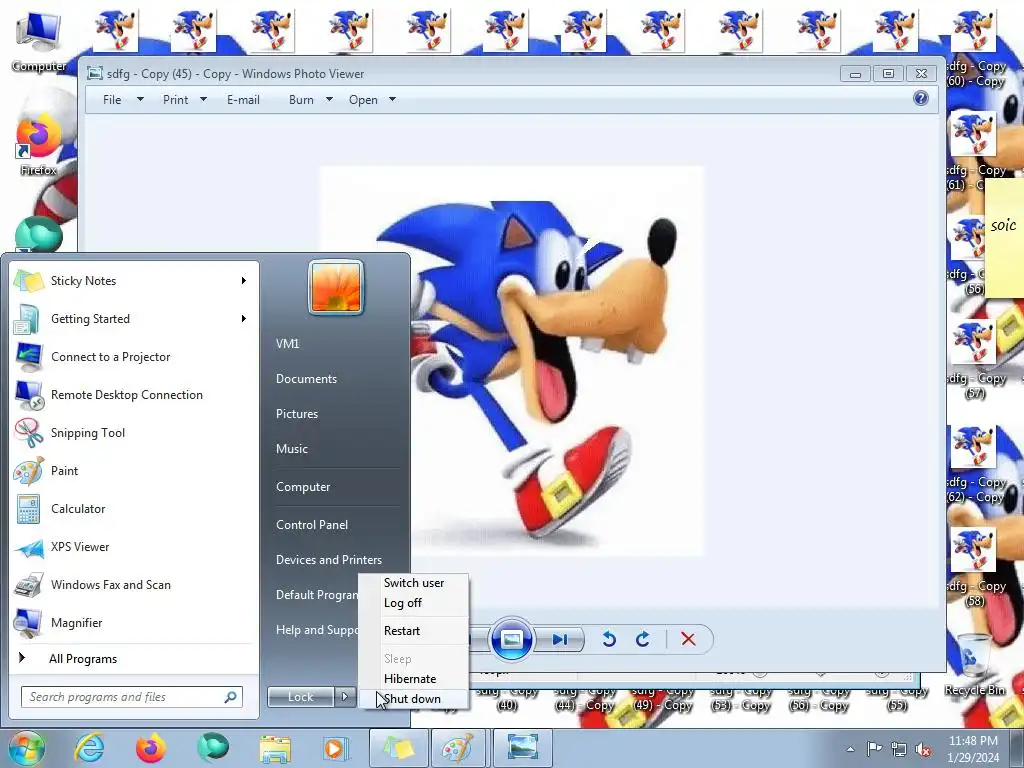Click the Start orb button
This screenshot has width=1024, height=768.
[26, 748]
